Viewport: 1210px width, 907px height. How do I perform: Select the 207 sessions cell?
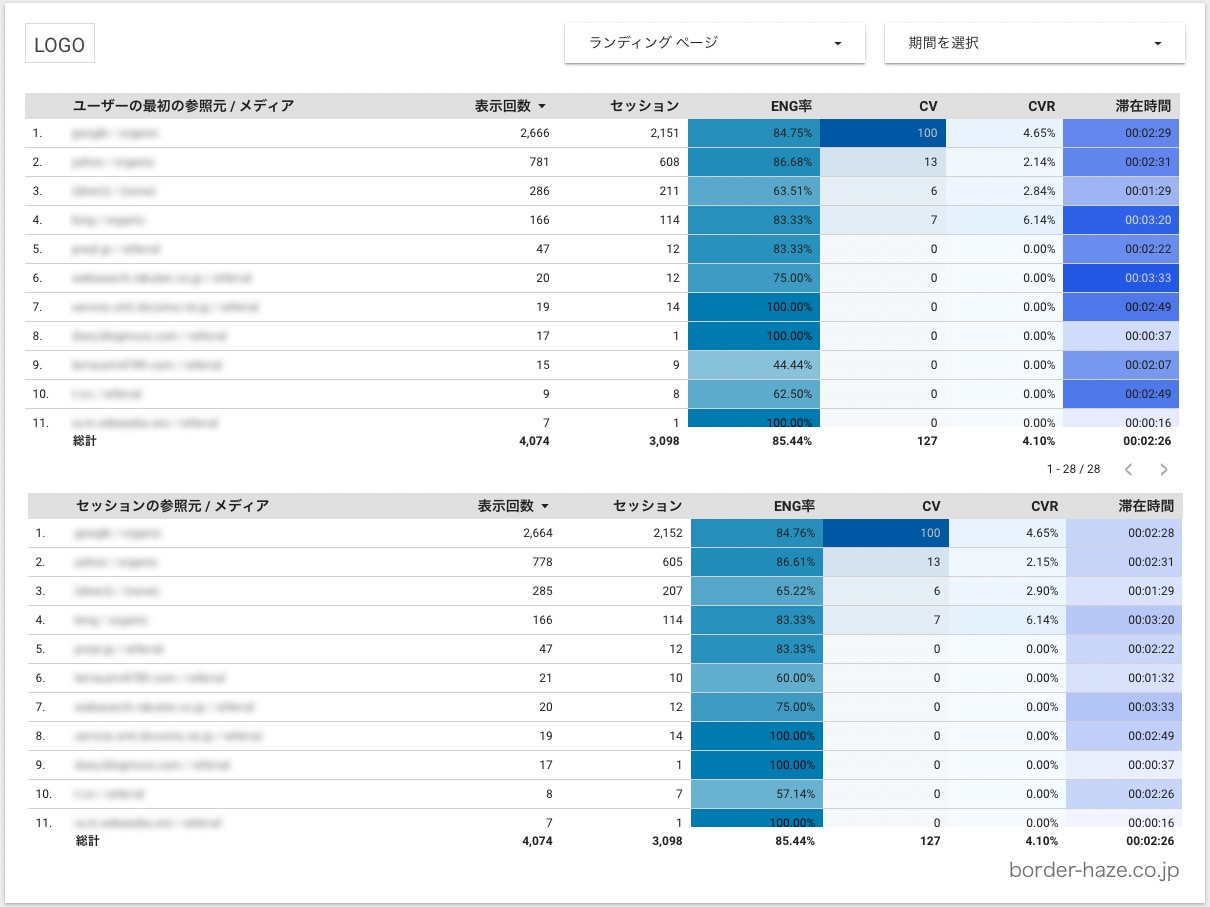point(673,591)
